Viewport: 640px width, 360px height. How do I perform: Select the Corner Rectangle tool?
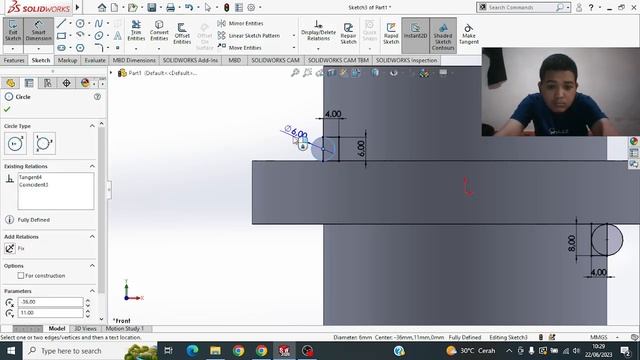pos(61,36)
